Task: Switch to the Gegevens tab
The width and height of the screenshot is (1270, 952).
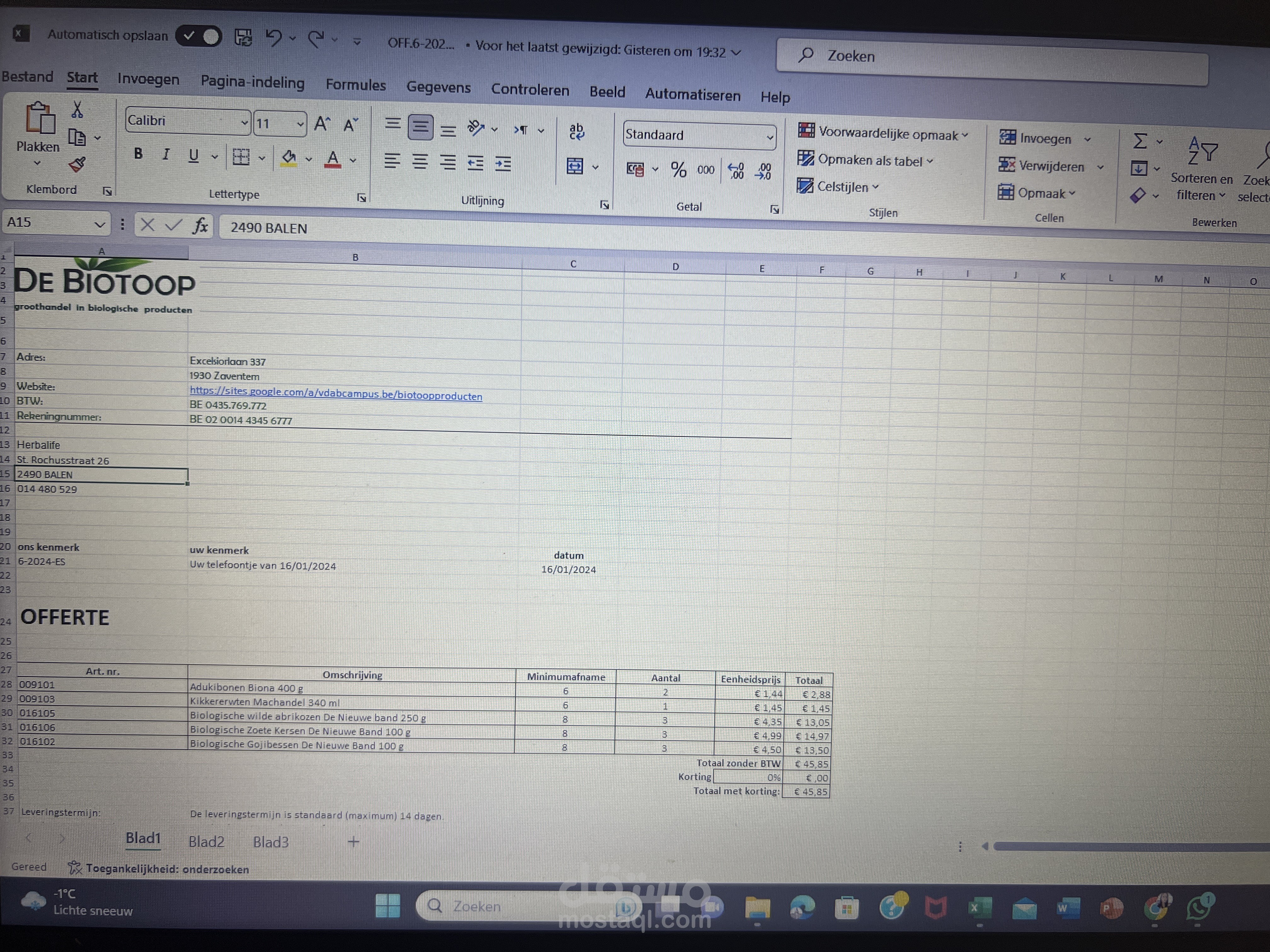Action: (x=439, y=87)
